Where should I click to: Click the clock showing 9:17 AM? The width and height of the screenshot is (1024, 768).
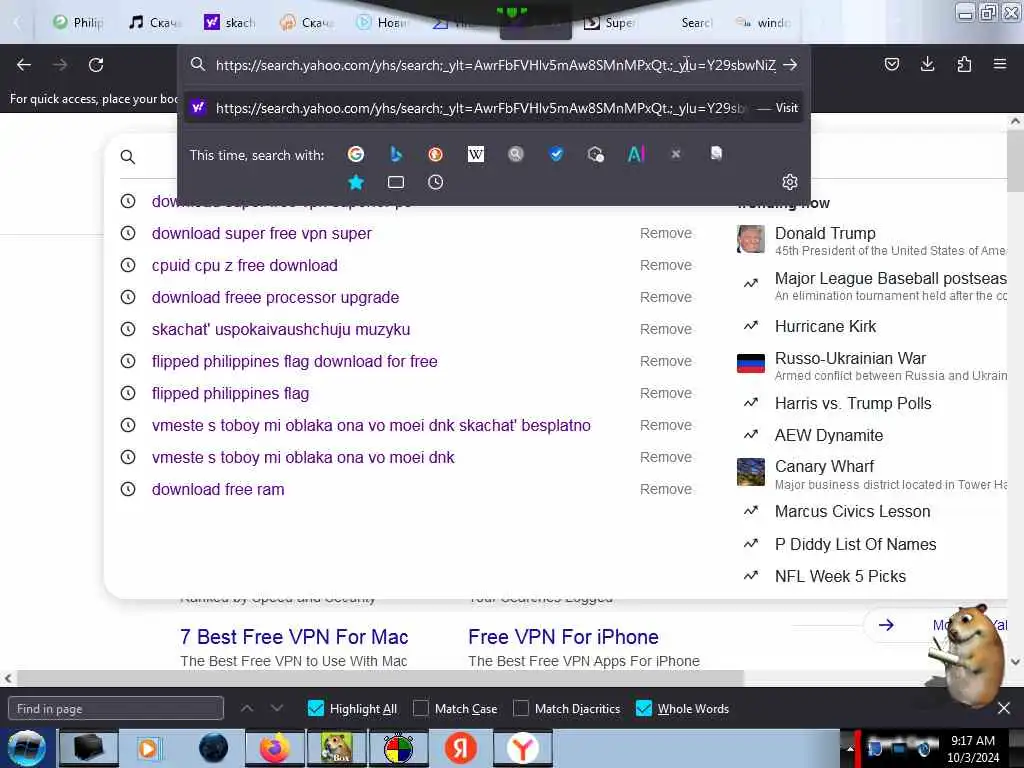tap(972, 741)
